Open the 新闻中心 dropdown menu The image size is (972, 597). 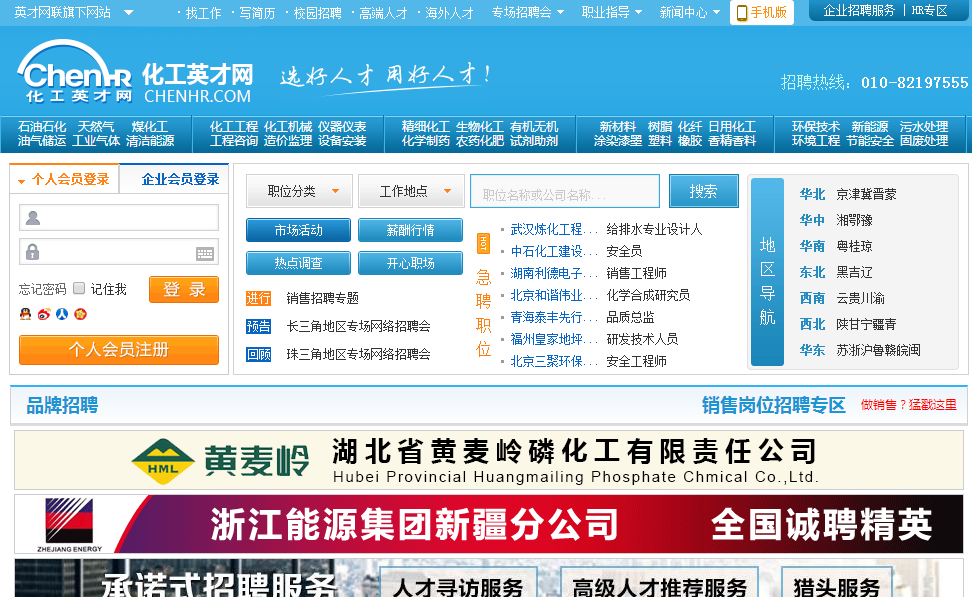tap(689, 12)
